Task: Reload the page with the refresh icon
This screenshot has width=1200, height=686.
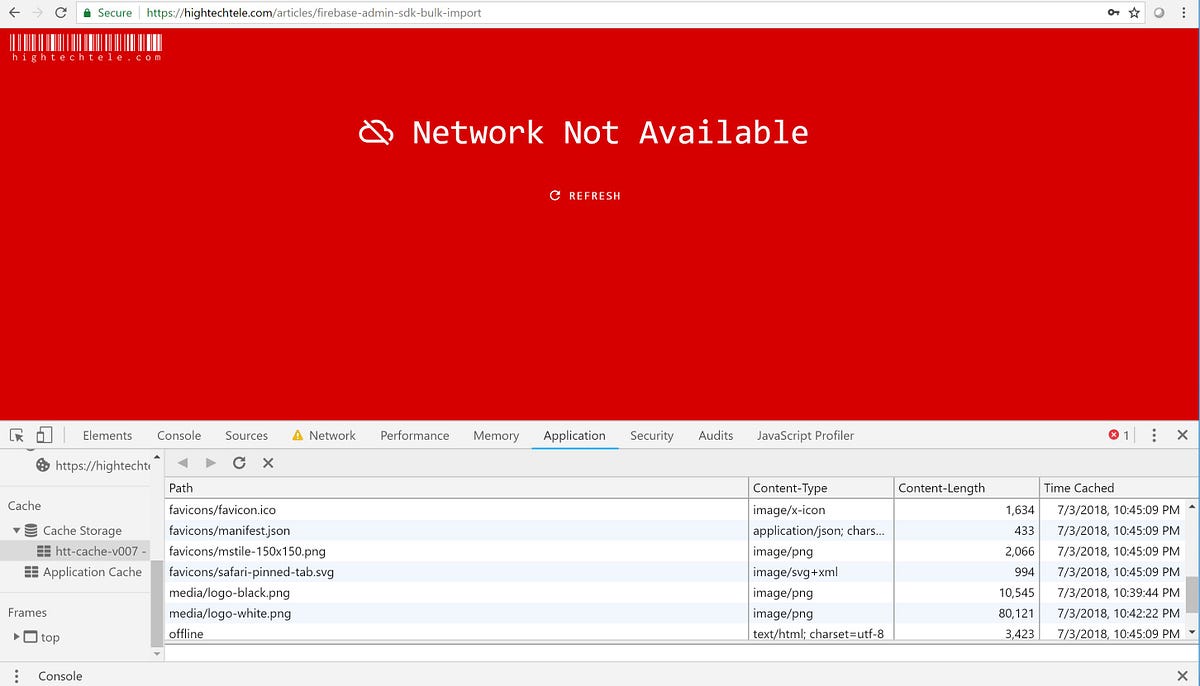Action: (61, 13)
